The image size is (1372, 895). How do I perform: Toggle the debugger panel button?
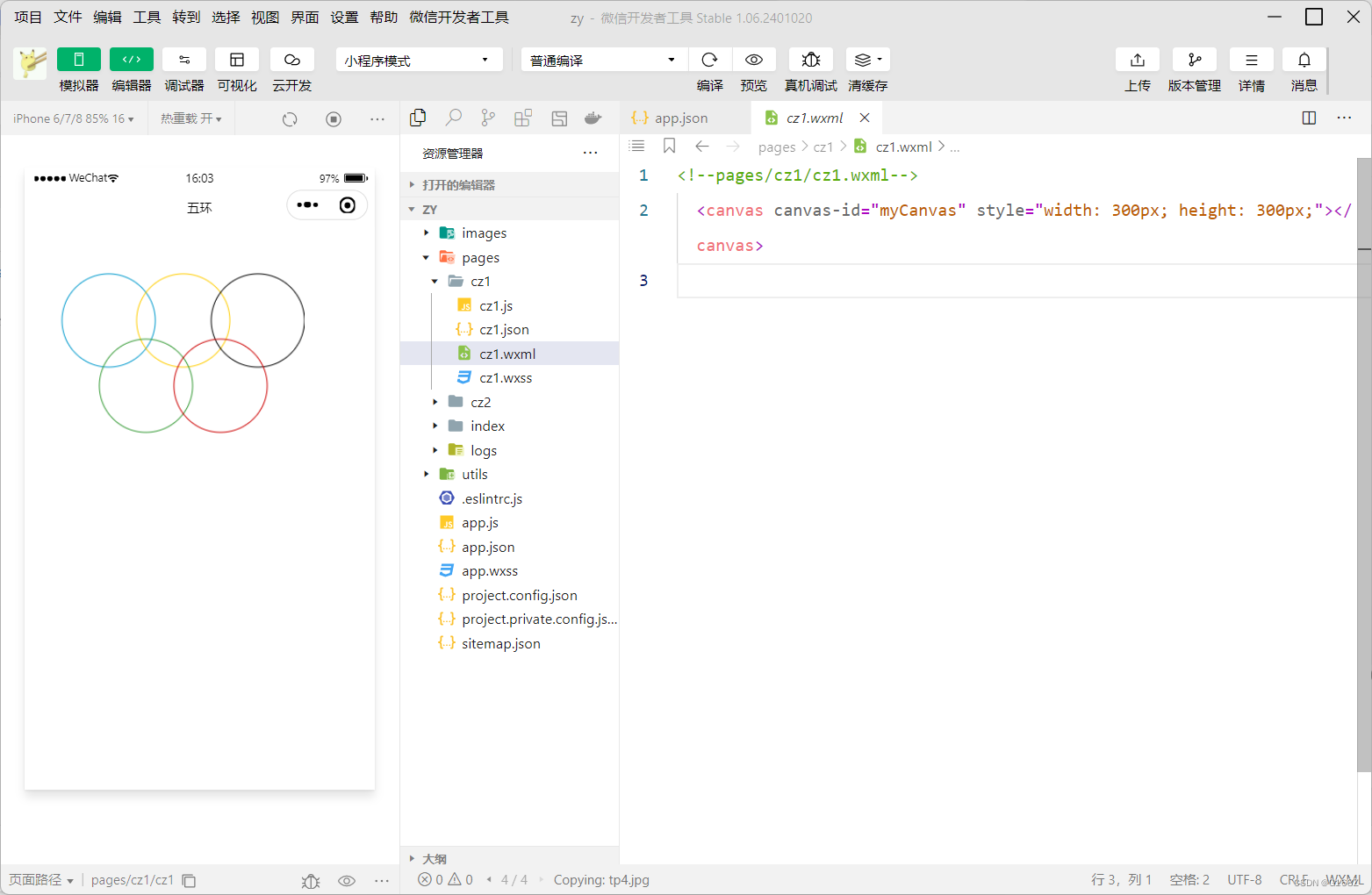[x=184, y=60]
